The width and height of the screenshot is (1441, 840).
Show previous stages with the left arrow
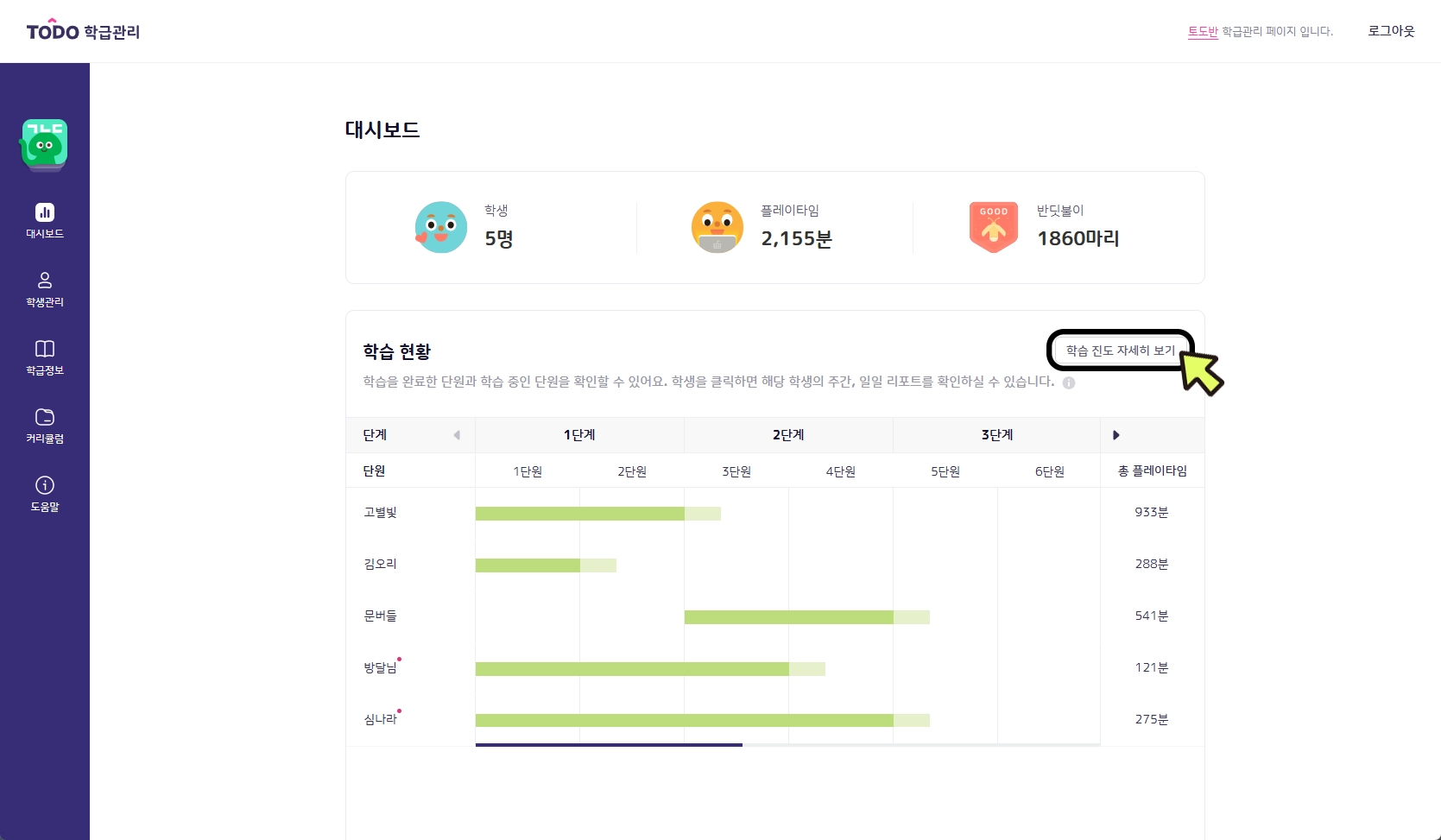point(457,435)
